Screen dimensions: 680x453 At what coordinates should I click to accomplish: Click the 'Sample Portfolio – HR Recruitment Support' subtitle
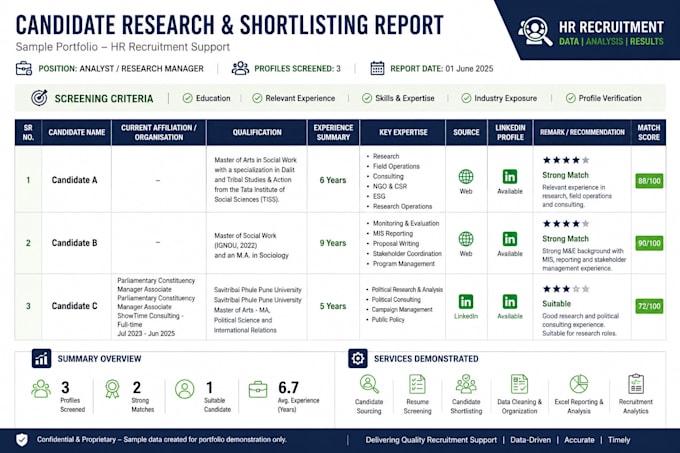122,47
